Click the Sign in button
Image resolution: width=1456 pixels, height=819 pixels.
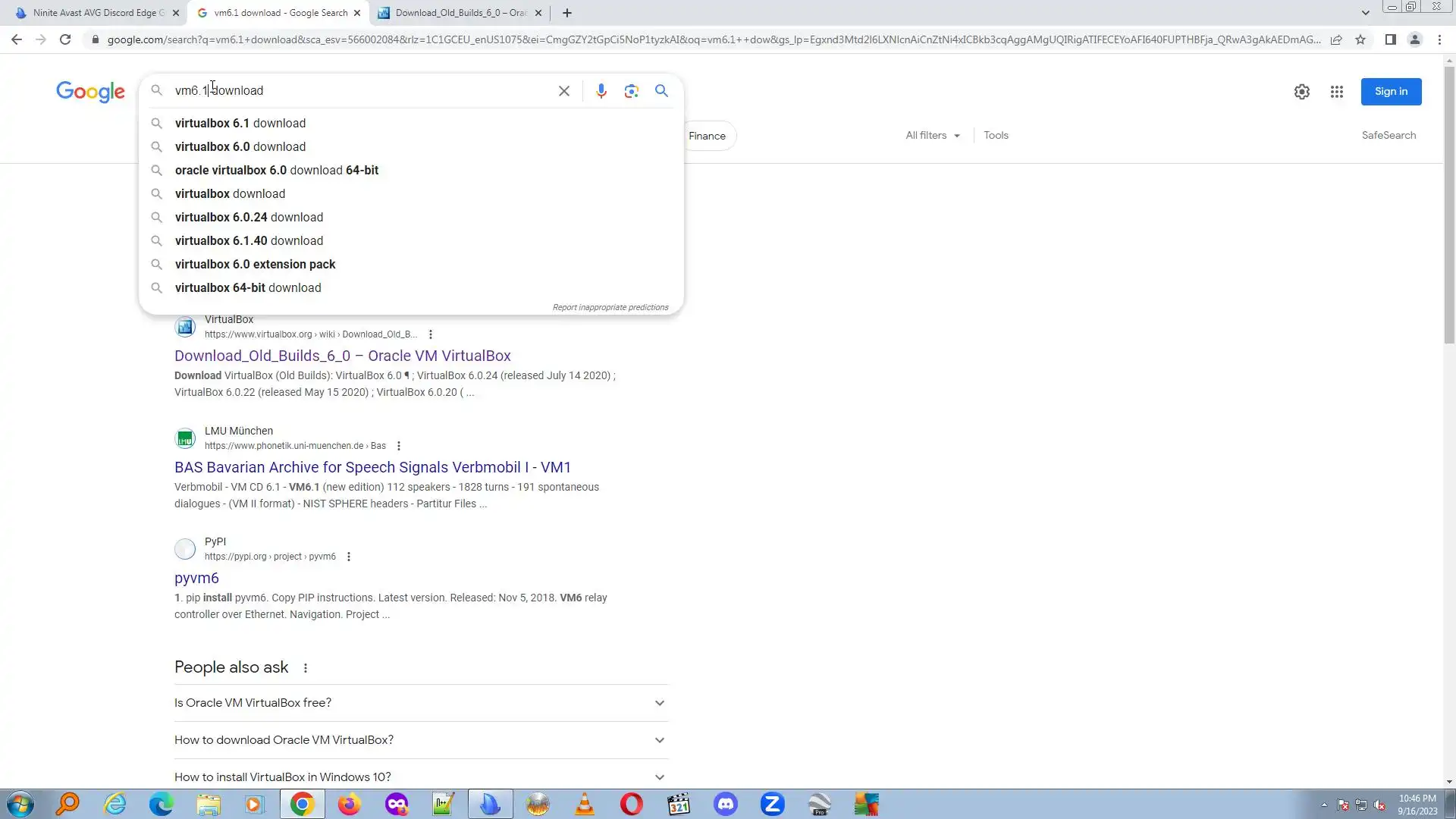(1390, 92)
